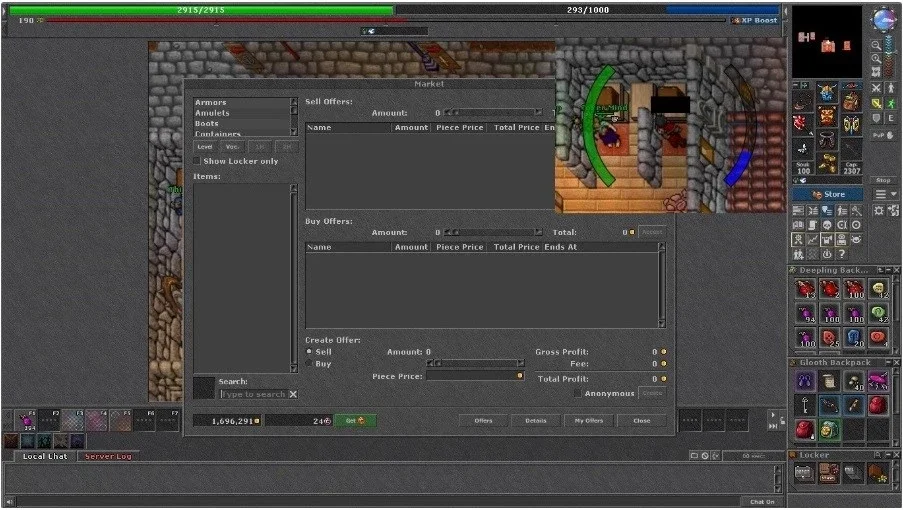Image resolution: width=903 pixels, height=510 pixels.
Task: Minimize the Deepling Backpack panel
Action: click(x=889, y=270)
